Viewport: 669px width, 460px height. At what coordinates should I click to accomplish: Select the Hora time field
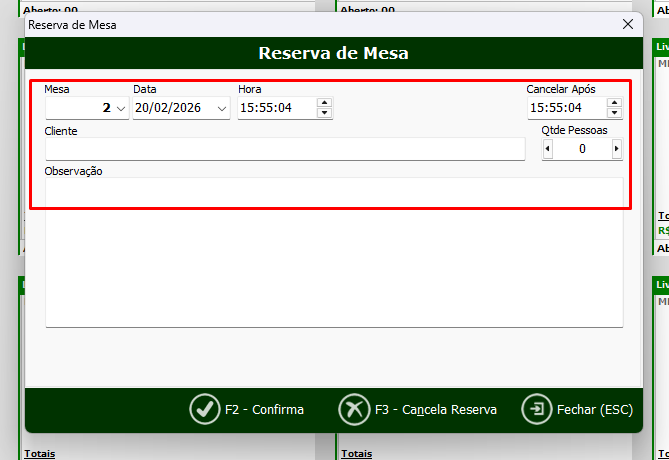pyautogui.click(x=275, y=108)
